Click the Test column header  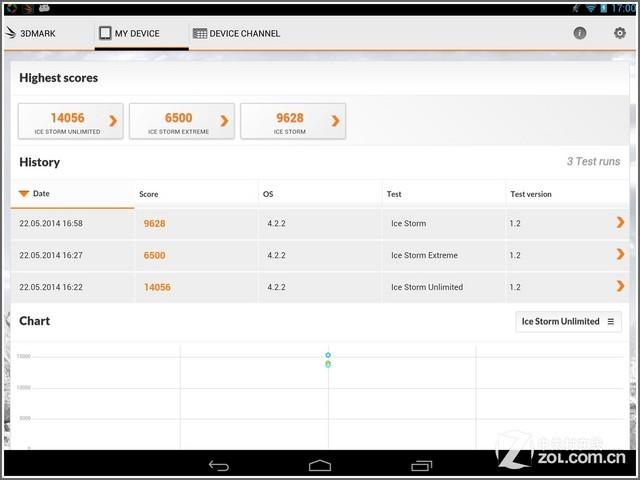tap(394, 194)
